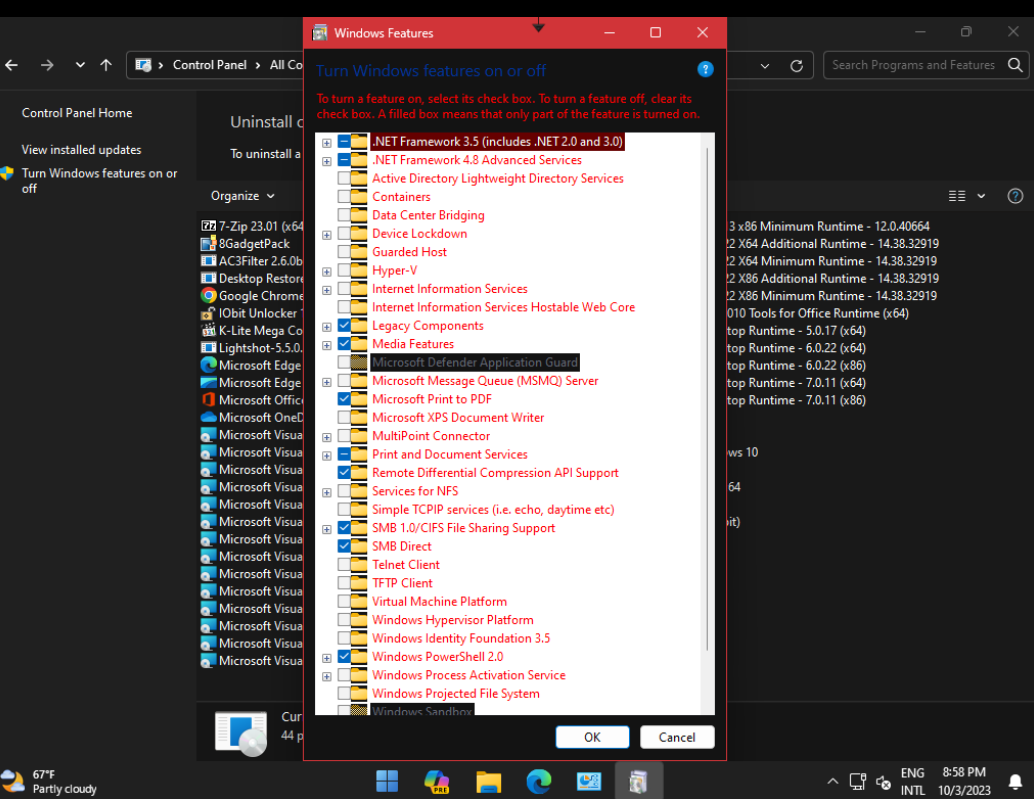
Task: Select the Microsoft Office entry icon
Action: (208, 400)
